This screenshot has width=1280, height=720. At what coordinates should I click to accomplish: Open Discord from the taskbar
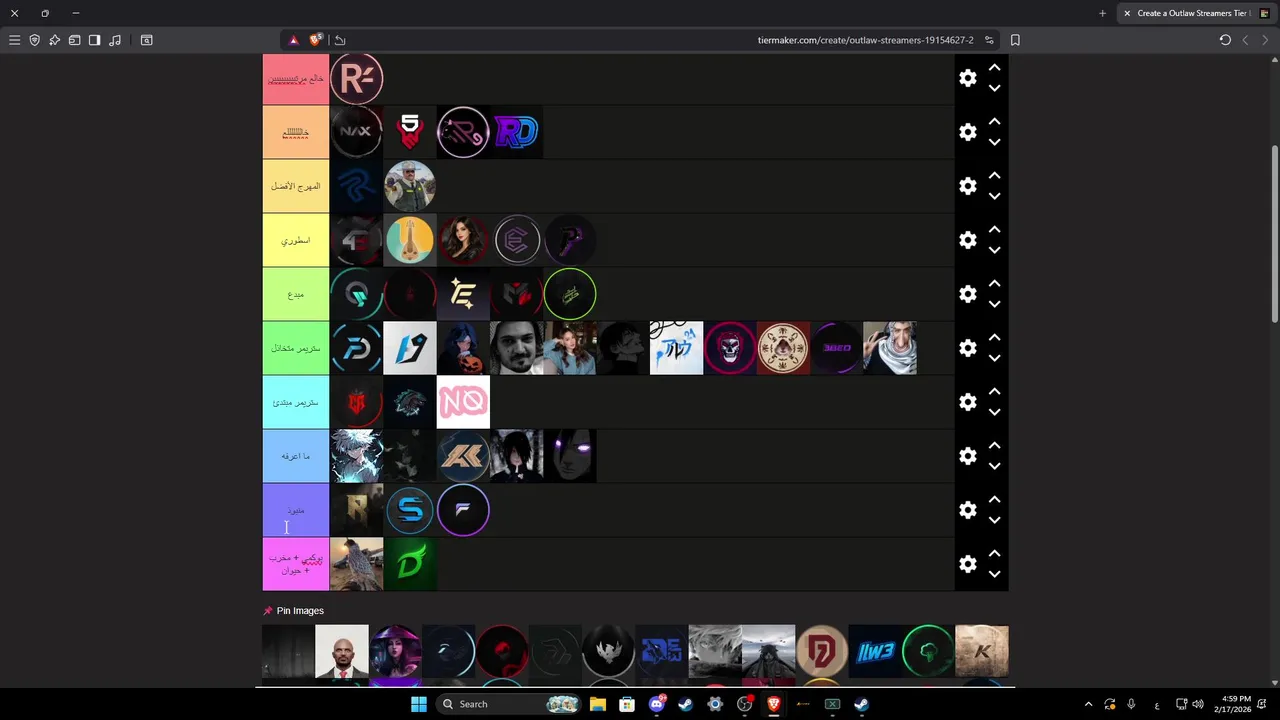tap(657, 704)
